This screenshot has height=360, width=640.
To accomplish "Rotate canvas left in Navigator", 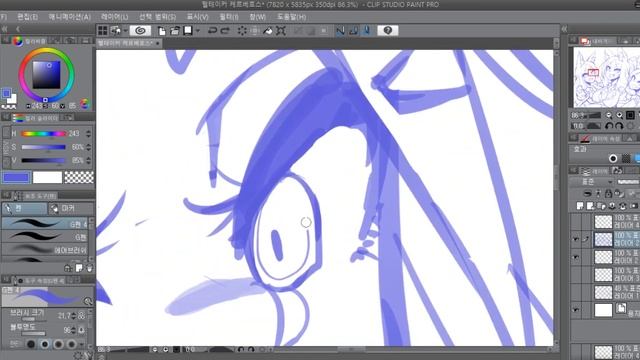I will (609, 126).
